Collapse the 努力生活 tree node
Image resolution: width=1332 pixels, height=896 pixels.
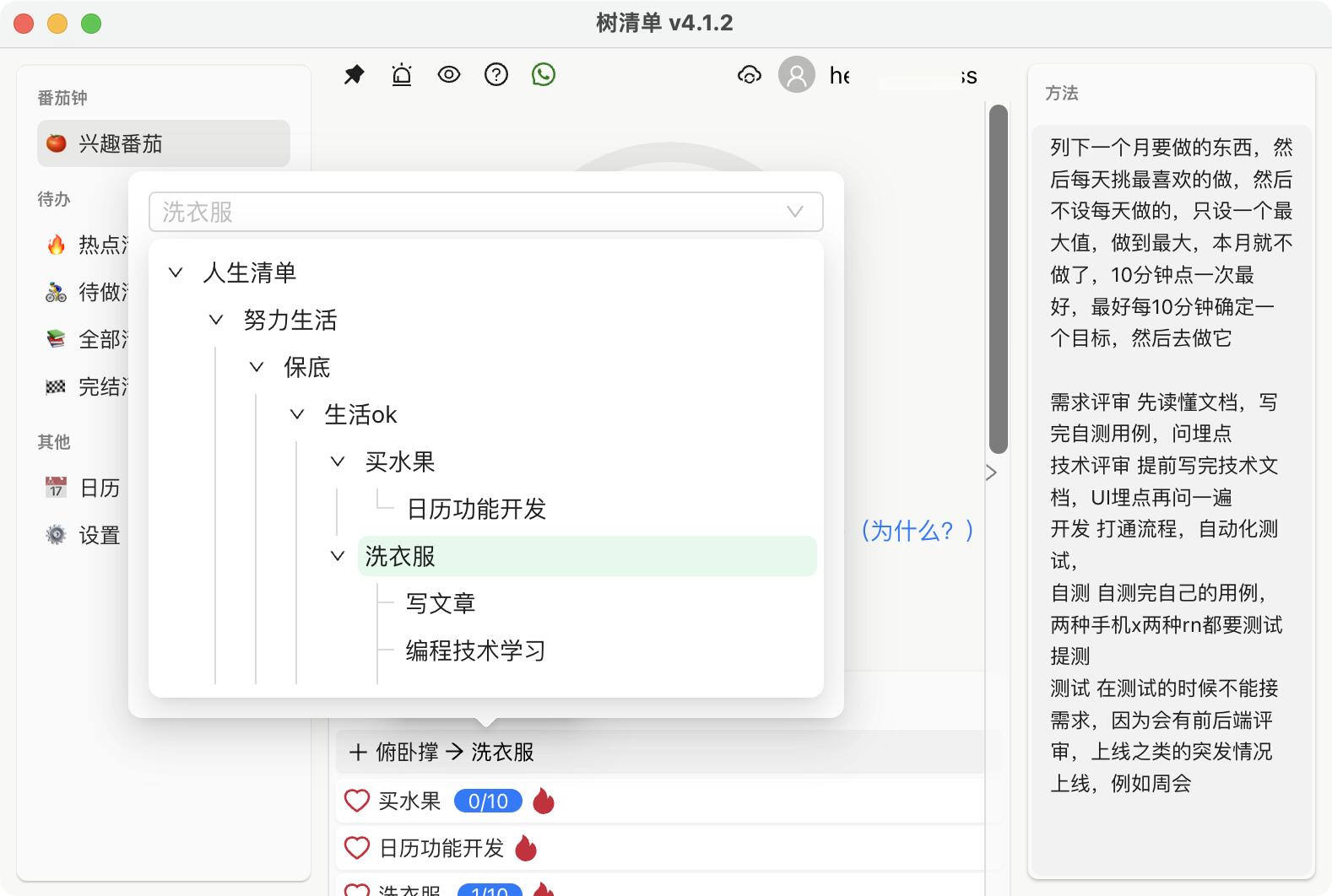216,320
